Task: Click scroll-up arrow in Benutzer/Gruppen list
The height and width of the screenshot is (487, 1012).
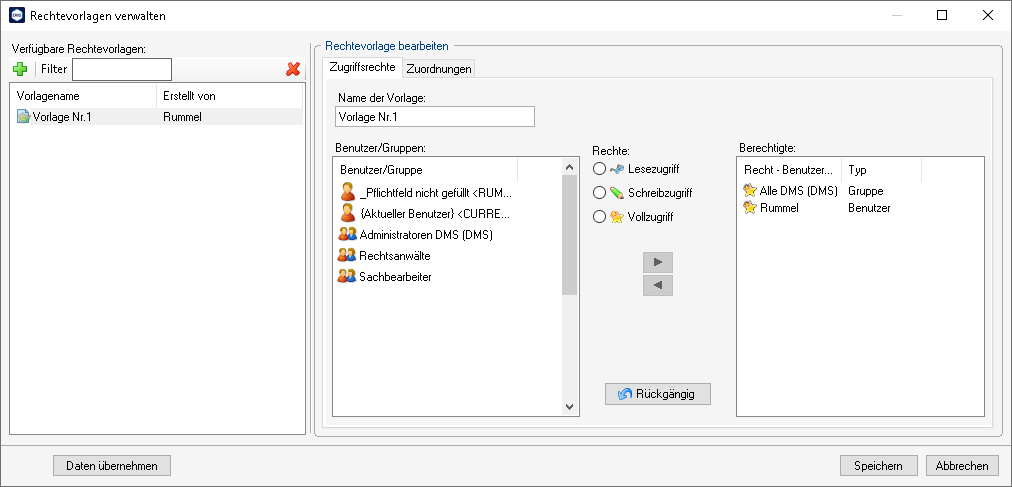Action: (569, 167)
